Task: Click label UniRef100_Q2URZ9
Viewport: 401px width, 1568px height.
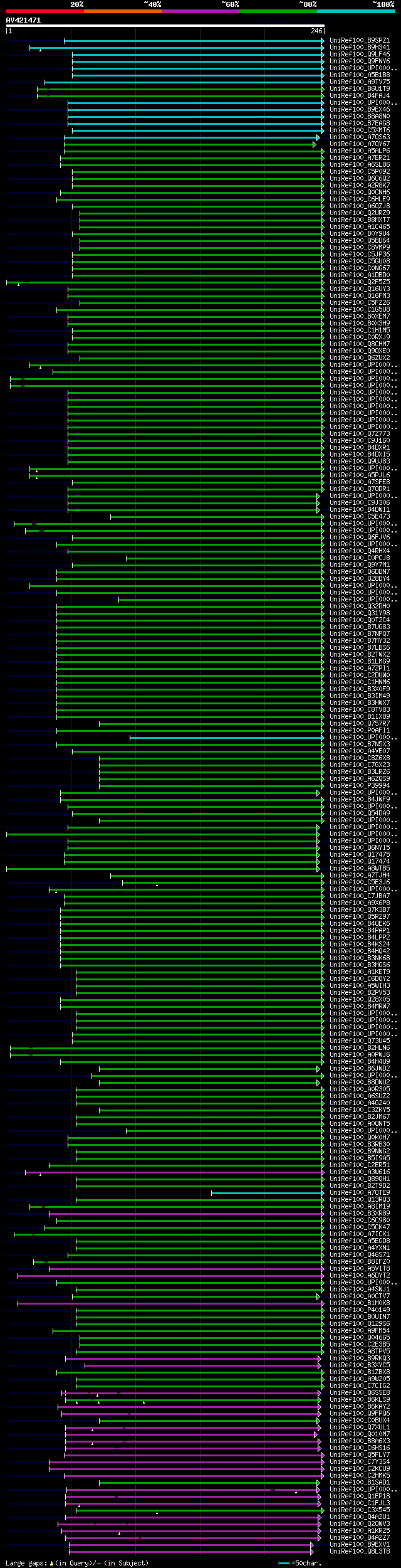Action: click(360, 213)
